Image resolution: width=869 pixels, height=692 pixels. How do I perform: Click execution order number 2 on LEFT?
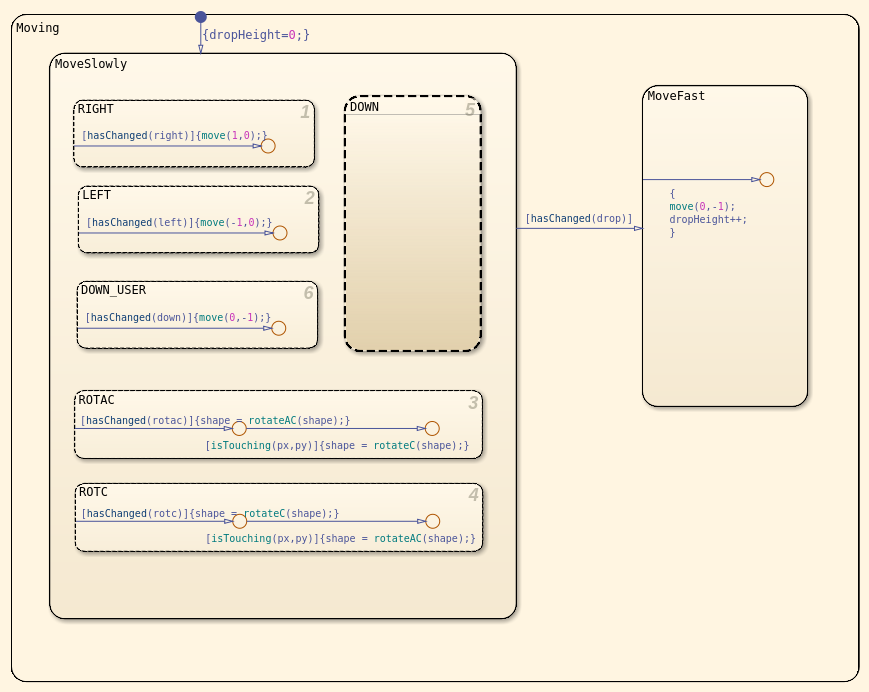click(309, 198)
